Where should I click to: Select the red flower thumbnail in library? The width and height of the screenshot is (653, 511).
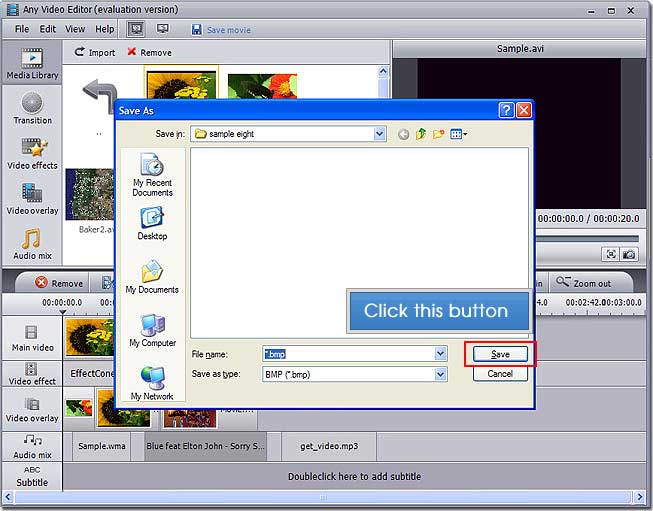262,86
